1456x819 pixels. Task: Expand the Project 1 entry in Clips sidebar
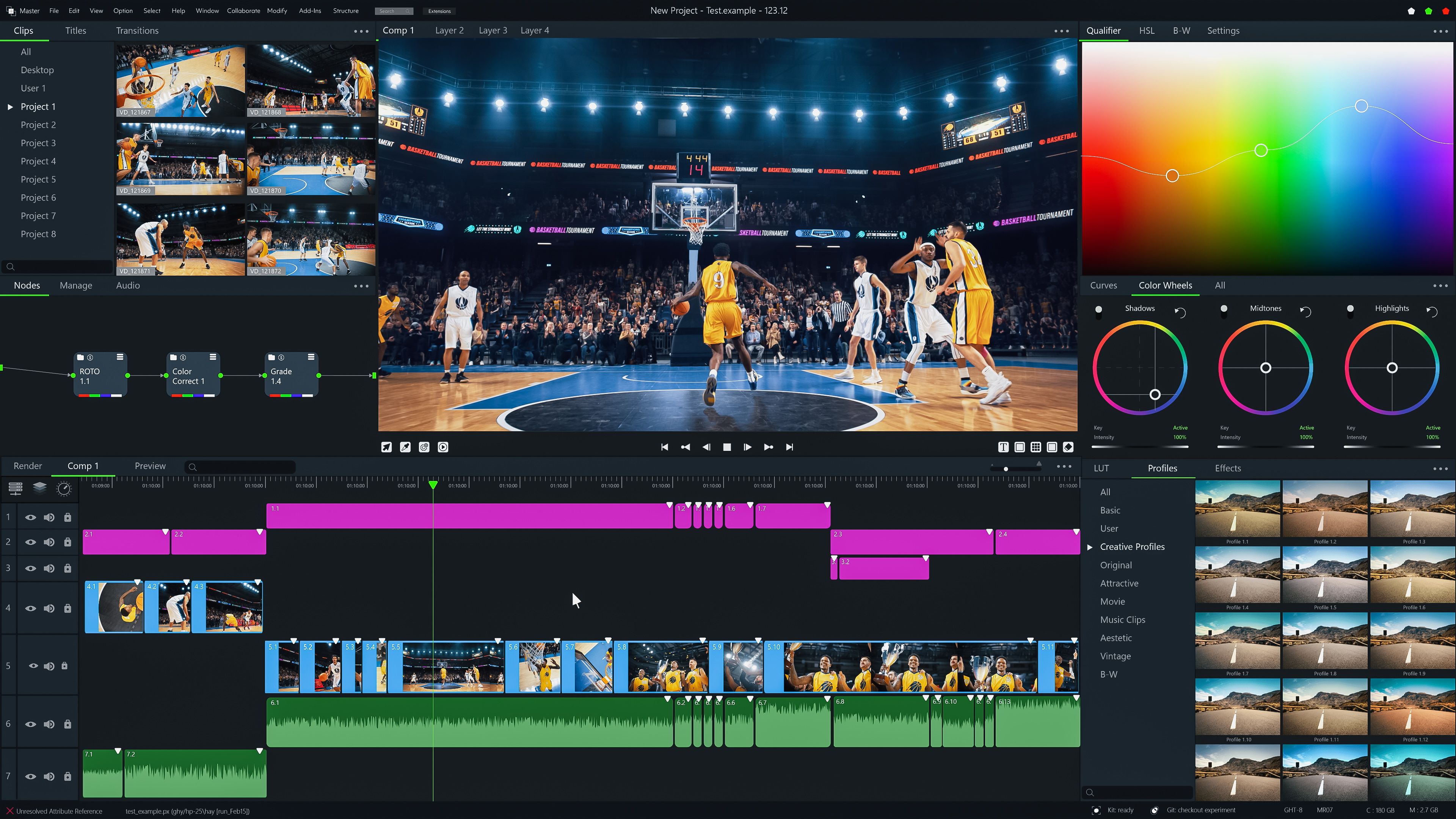pyautogui.click(x=11, y=106)
